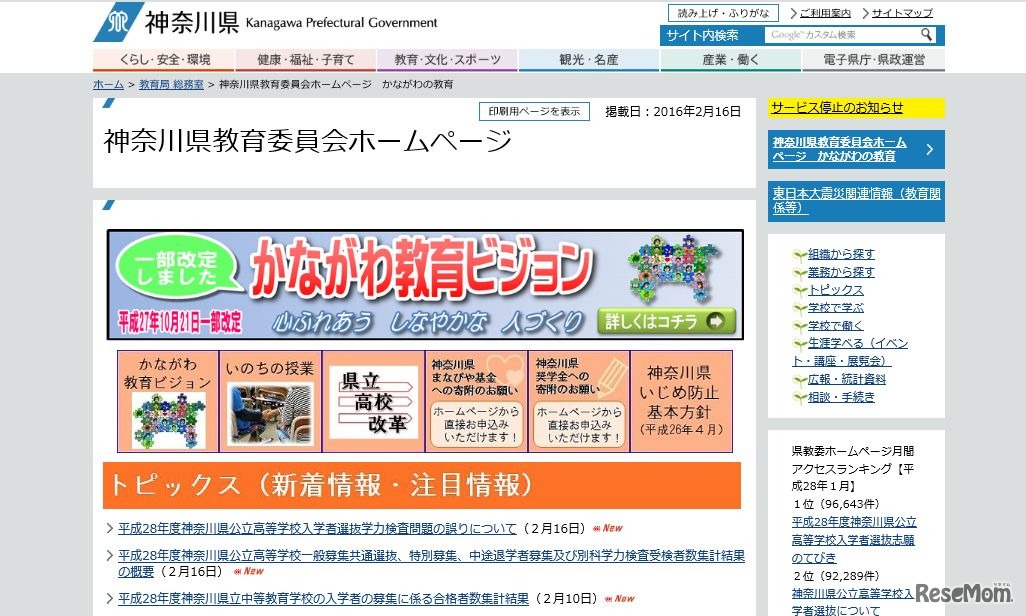Open 東日本大震災関連情報 sidebar link

[x=856, y=201]
